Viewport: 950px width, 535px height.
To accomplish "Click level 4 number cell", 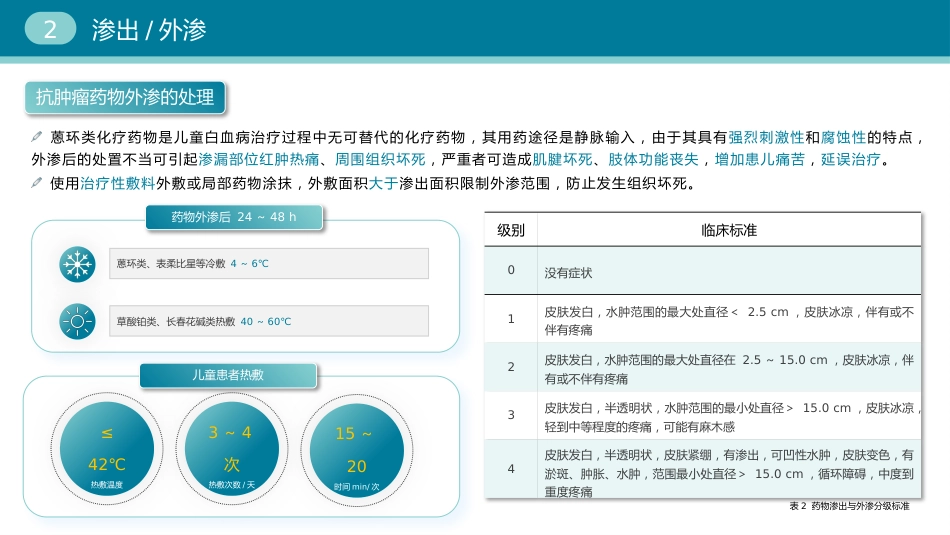I will [x=511, y=469].
